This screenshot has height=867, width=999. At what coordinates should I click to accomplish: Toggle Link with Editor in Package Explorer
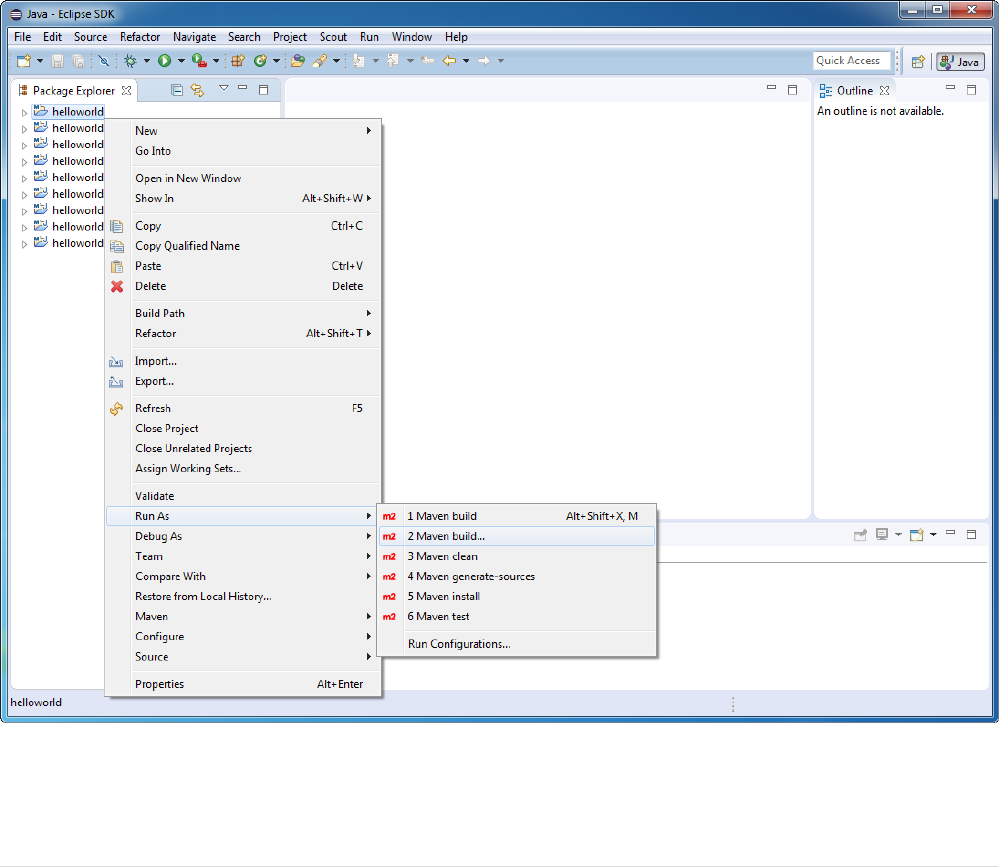click(198, 90)
